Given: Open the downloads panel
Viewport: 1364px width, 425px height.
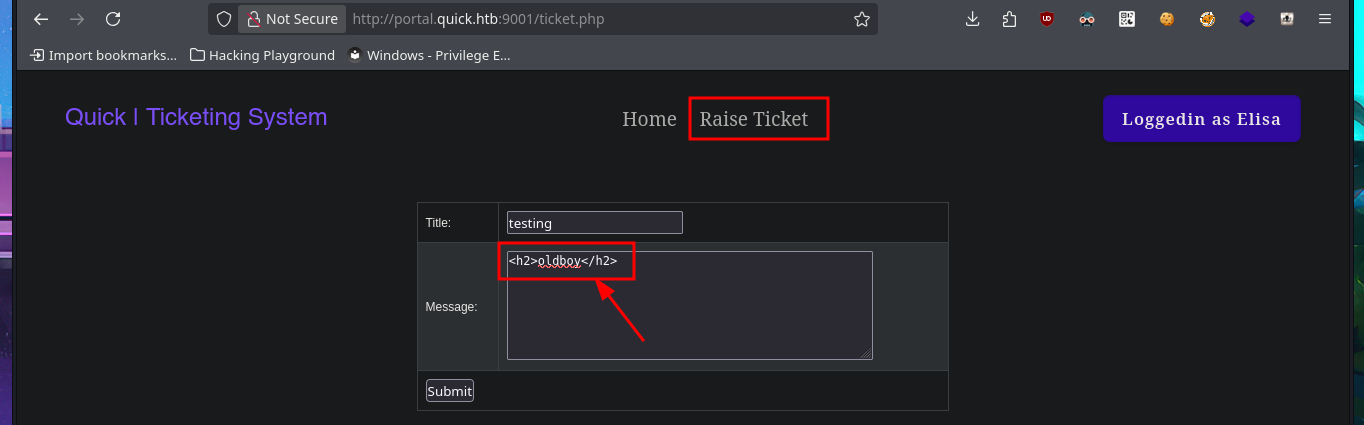Looking at the screenshot, I should (x=972, y=19).
